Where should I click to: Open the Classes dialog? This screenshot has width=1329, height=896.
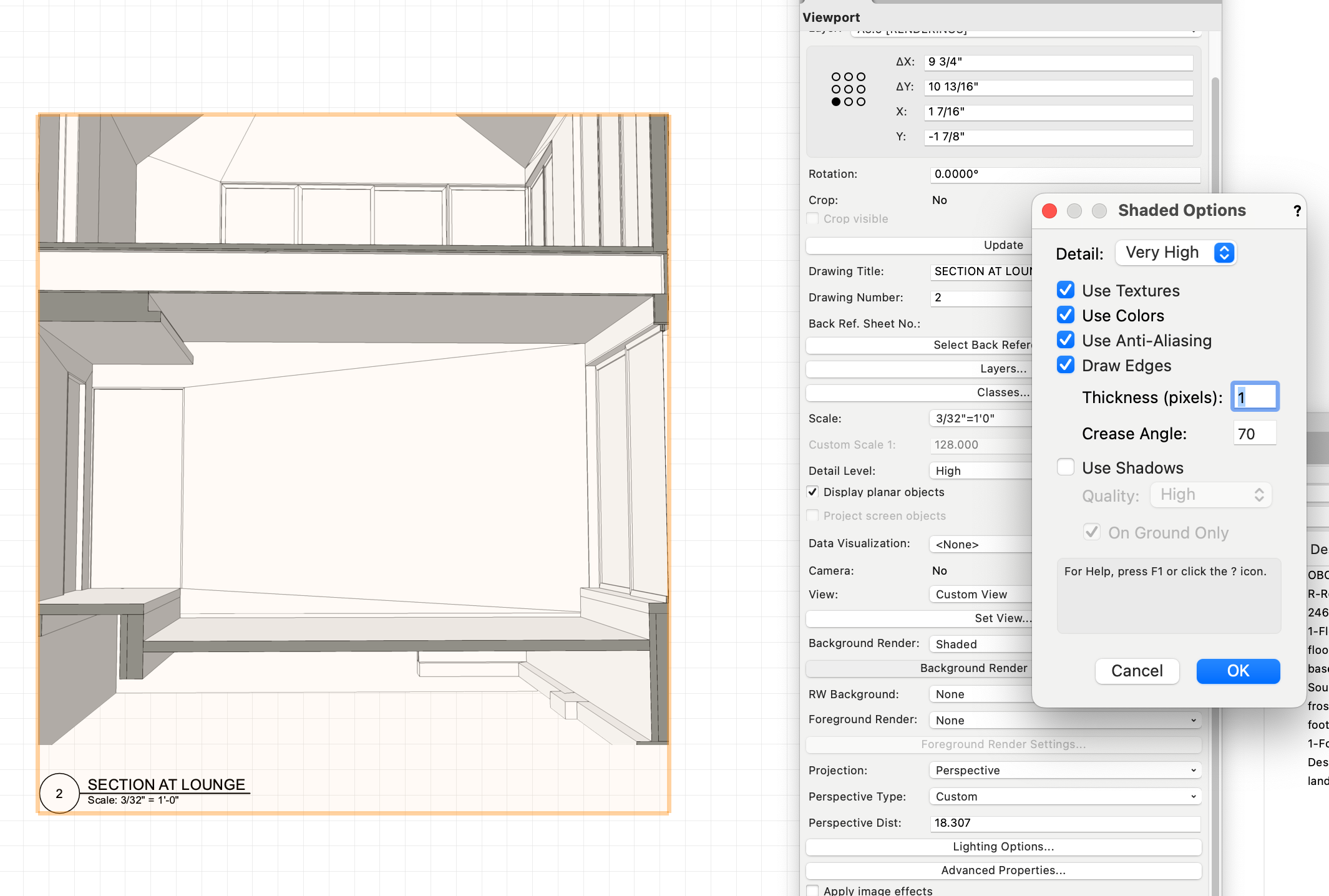point(1002,392)
